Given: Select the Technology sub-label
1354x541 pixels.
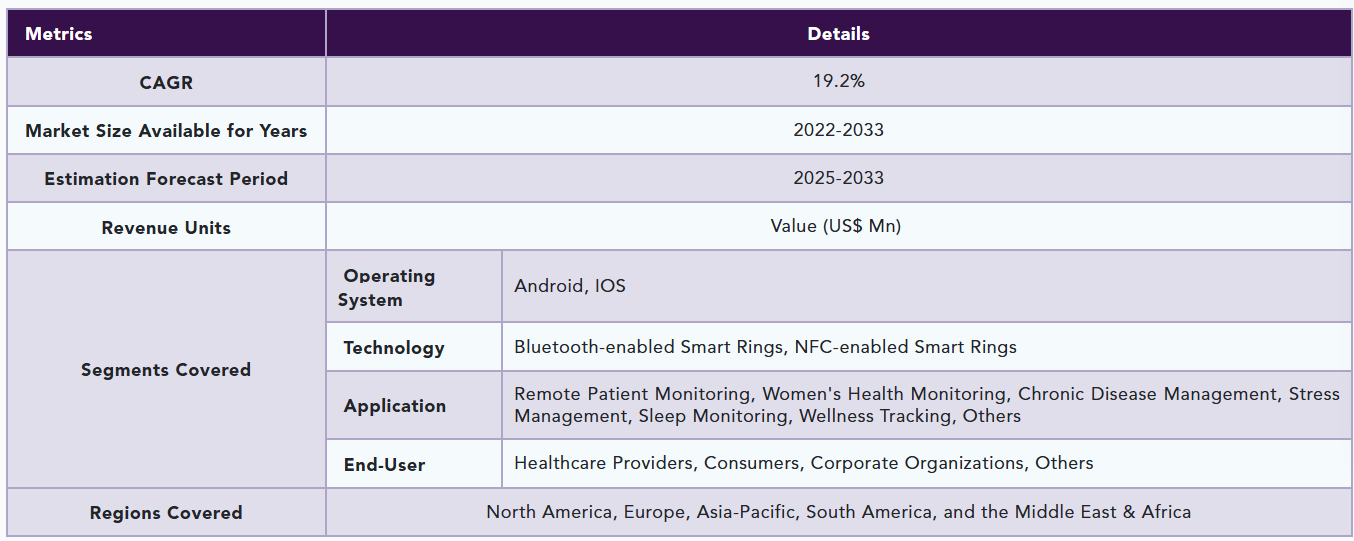Looking at the screenshot, I should click(x=394, y=348).
